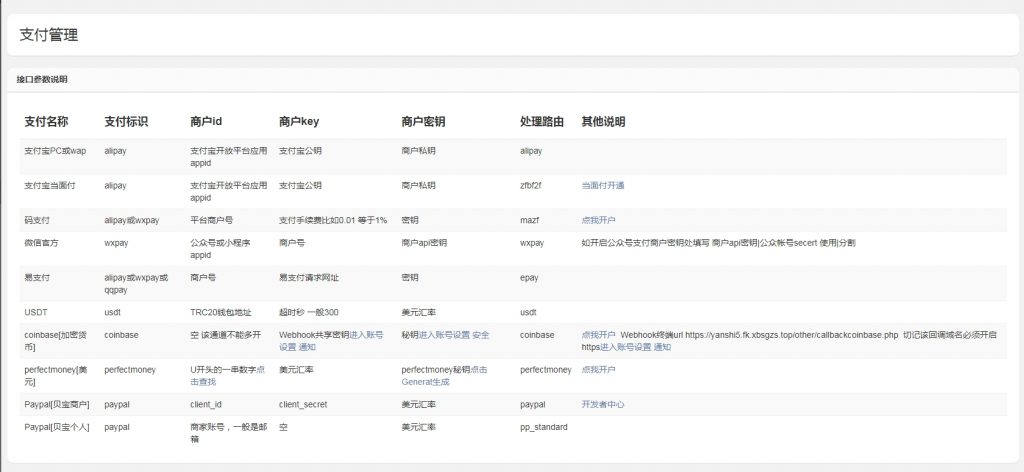The width and height of the screenshot is (1024, 472).
Task: Select the wxpay route value in 微信官方 row
Action: pyautogui.click(x=532, y=243)
